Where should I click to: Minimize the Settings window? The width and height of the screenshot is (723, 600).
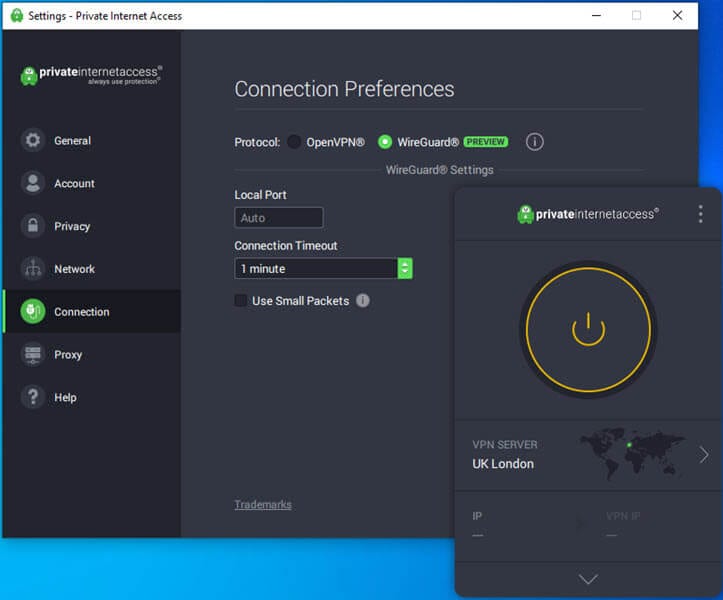(596, 15)
